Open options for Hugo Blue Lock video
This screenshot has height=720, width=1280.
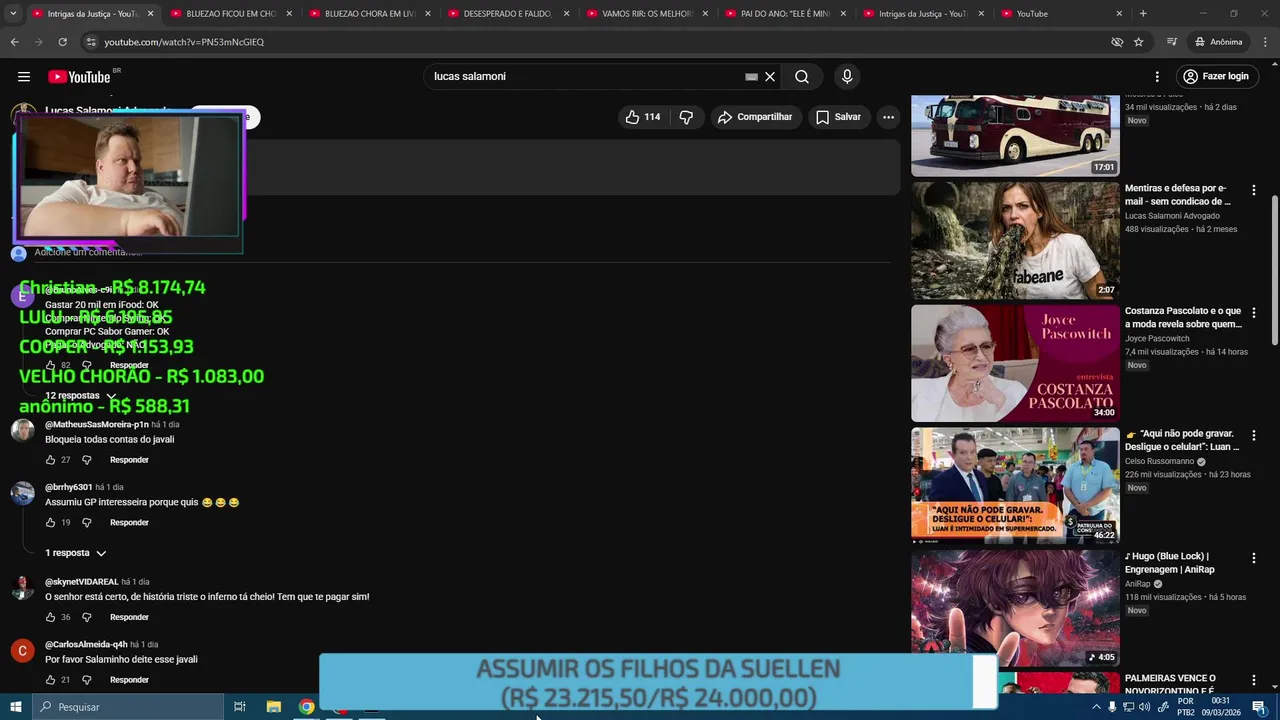[1253, 558]
